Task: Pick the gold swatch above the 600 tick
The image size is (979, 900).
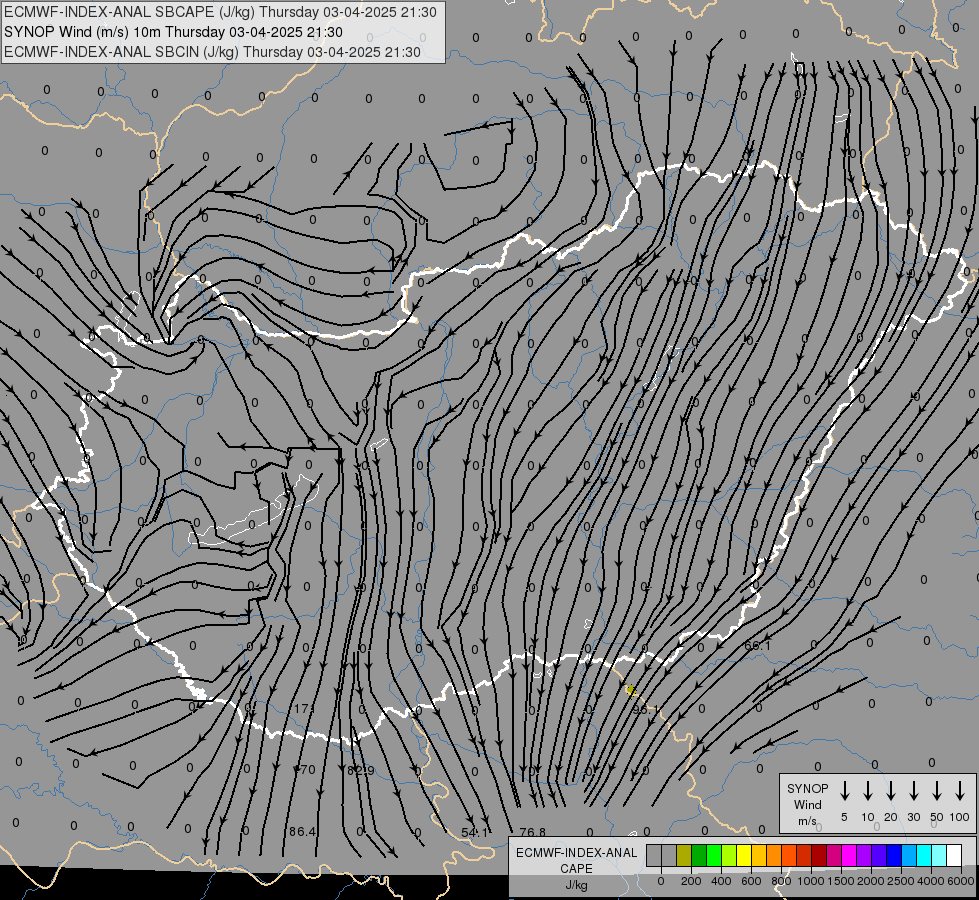Action: point(759,855)
